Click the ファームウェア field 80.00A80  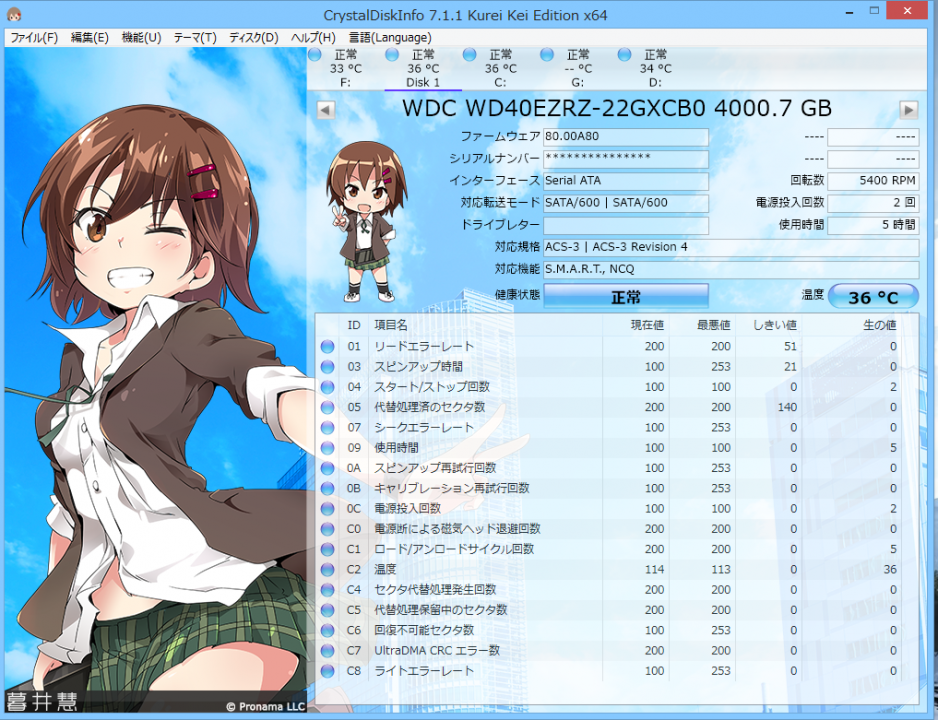pos(626,136)
